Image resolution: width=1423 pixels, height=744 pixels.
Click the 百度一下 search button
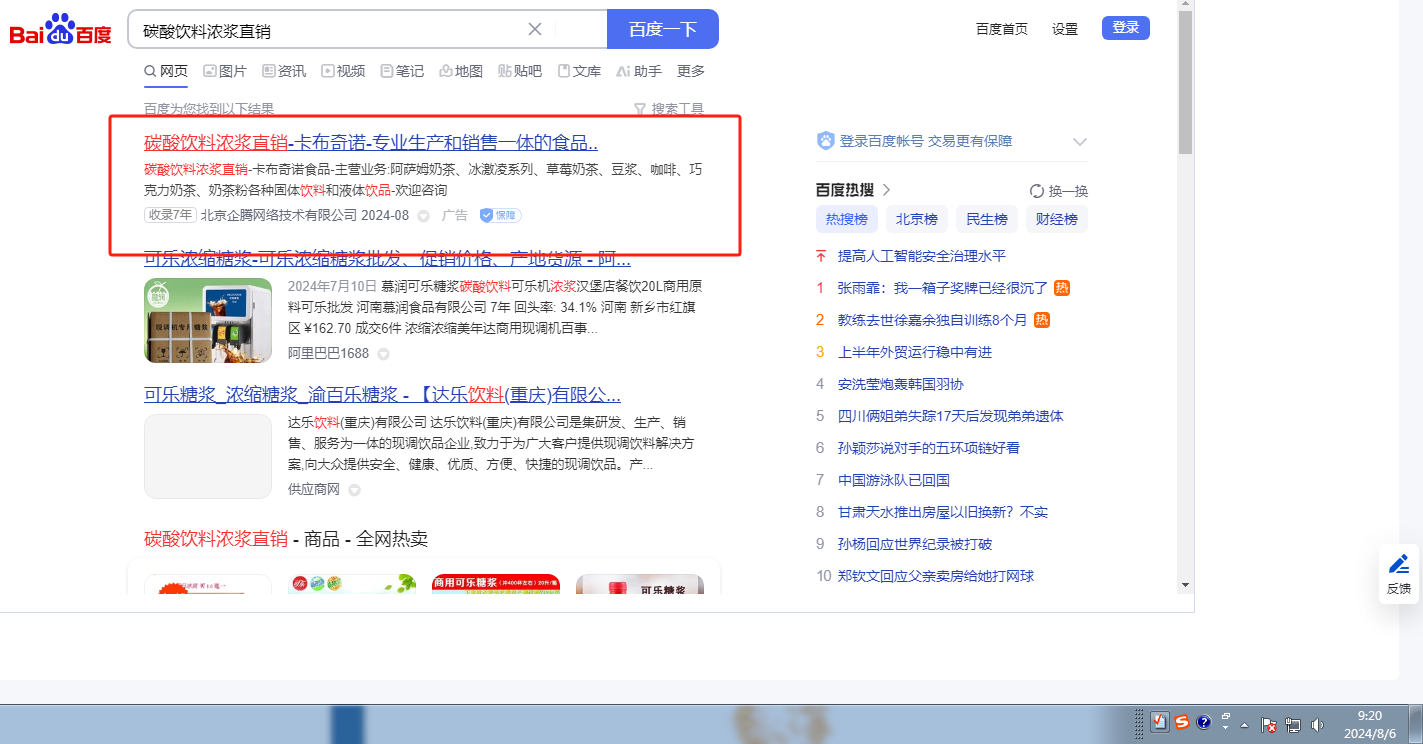pos(662,29)
